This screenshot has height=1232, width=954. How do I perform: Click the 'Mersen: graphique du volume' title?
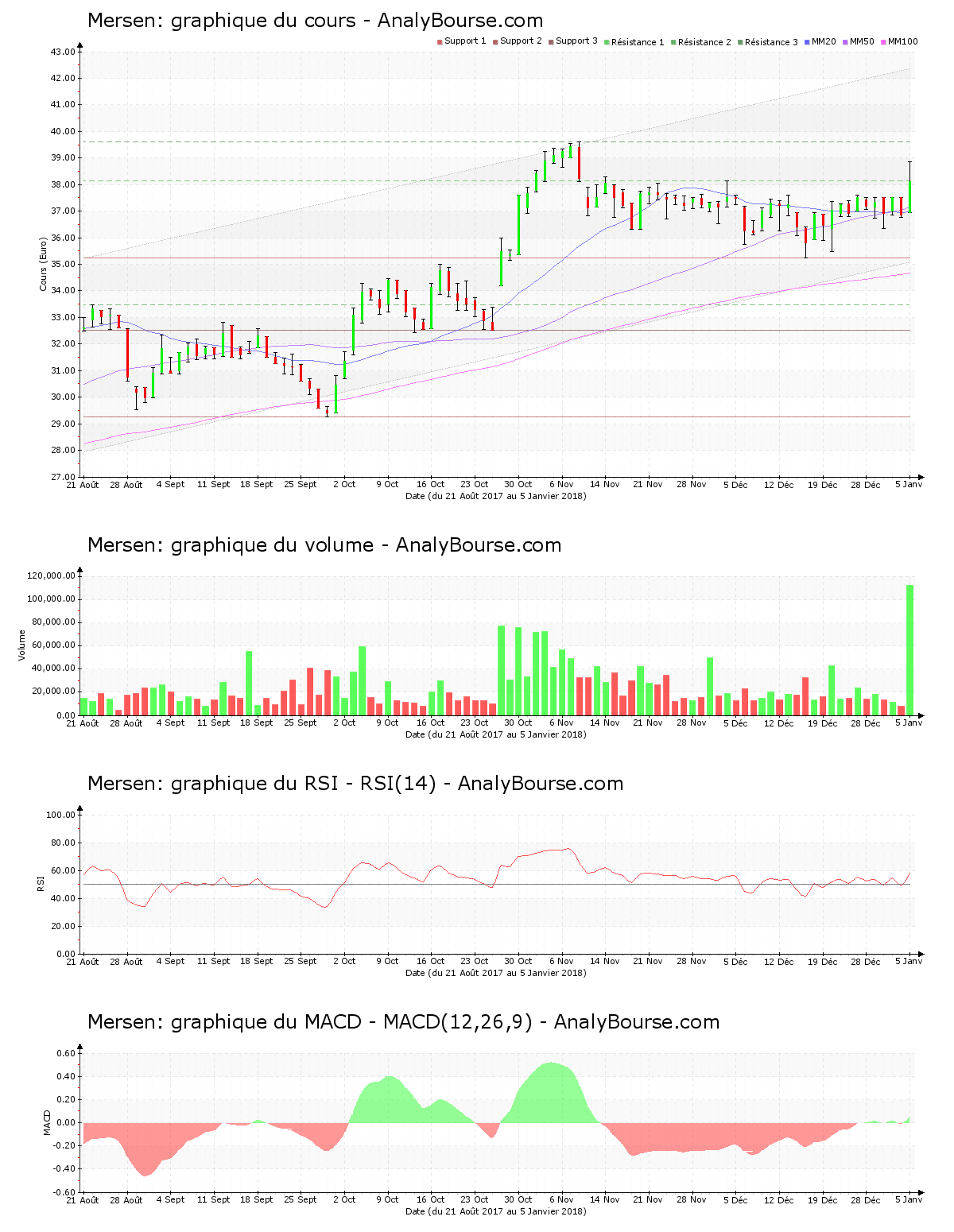(x=231, y=545)
